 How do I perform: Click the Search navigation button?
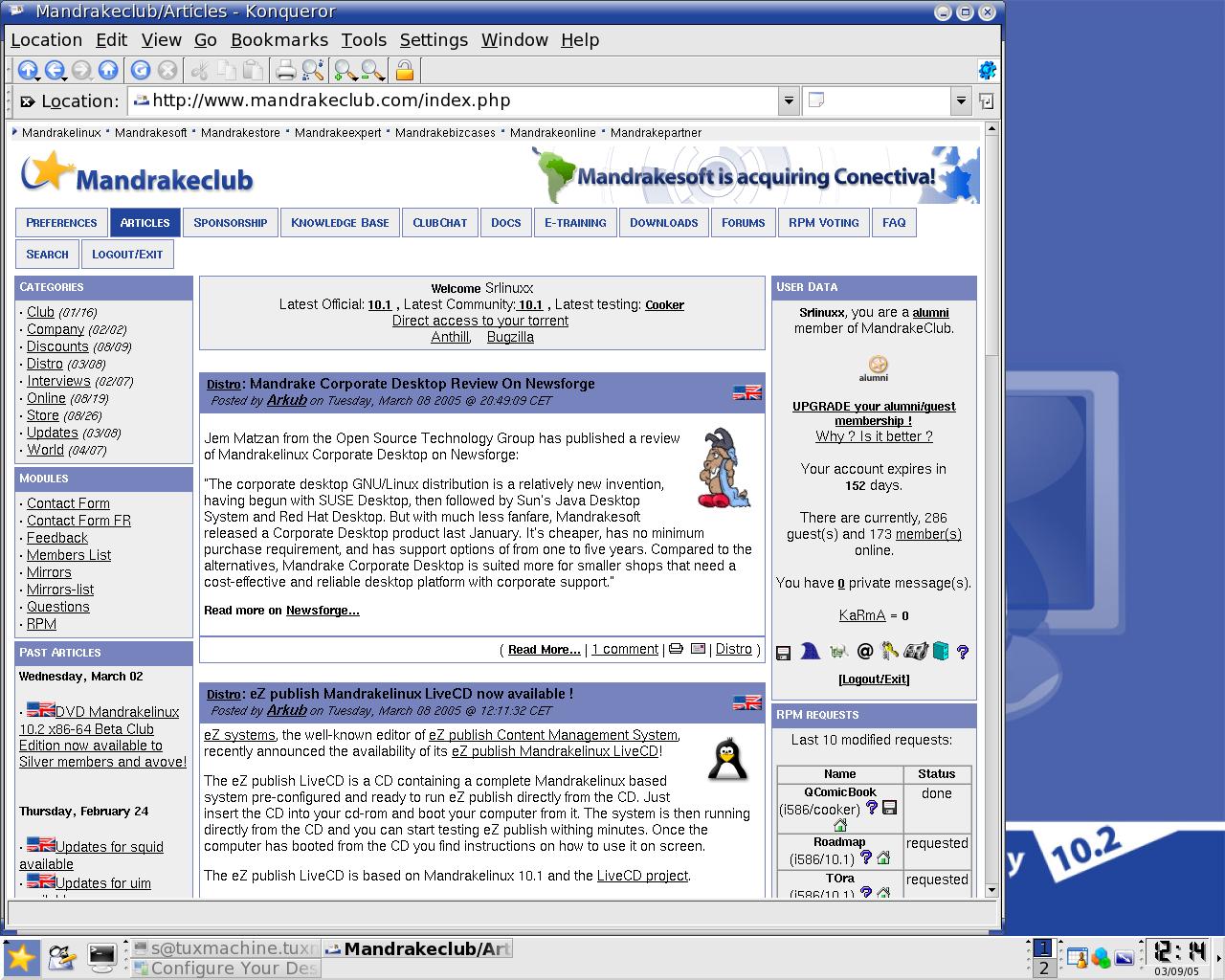pyautogui.click(x=48, y=255)
